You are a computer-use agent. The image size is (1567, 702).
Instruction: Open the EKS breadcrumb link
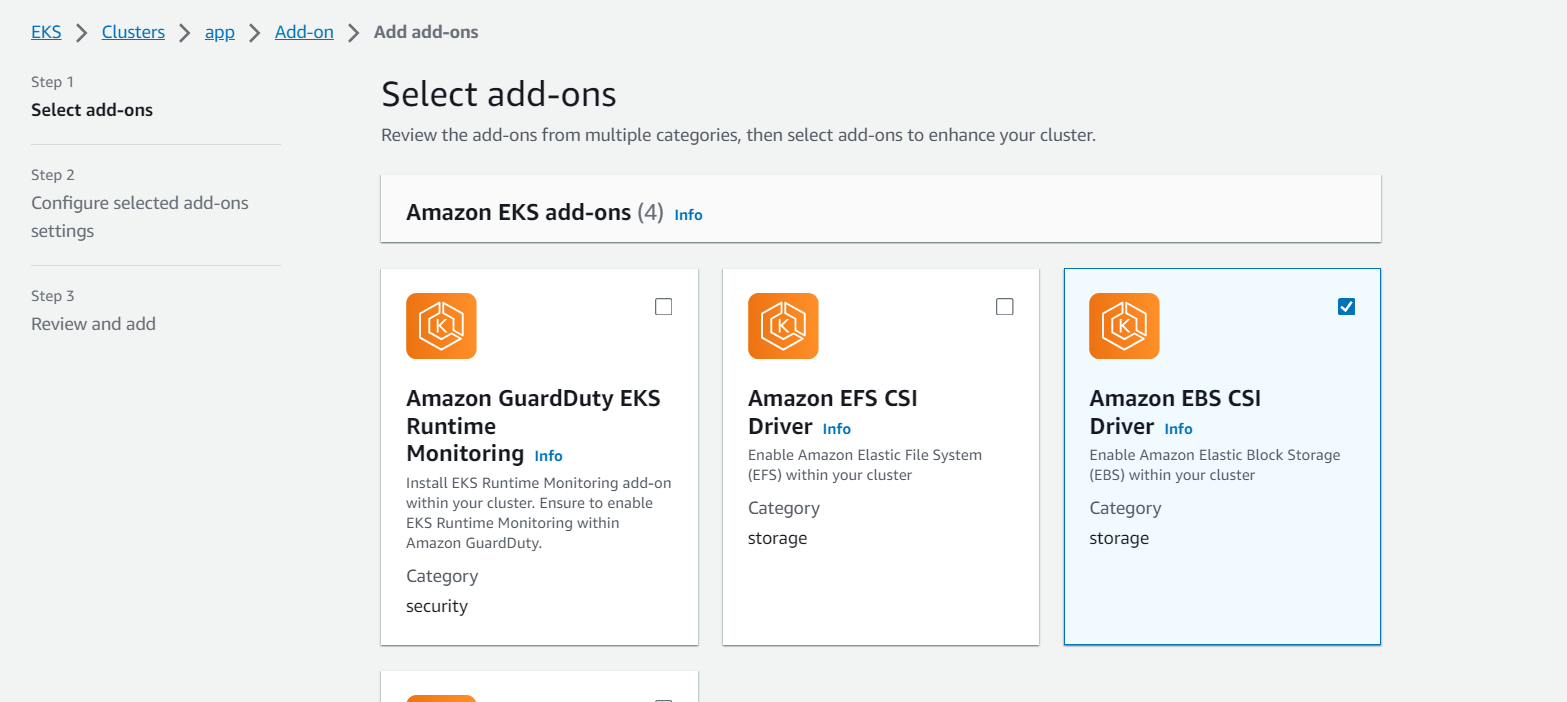[46, 31]
